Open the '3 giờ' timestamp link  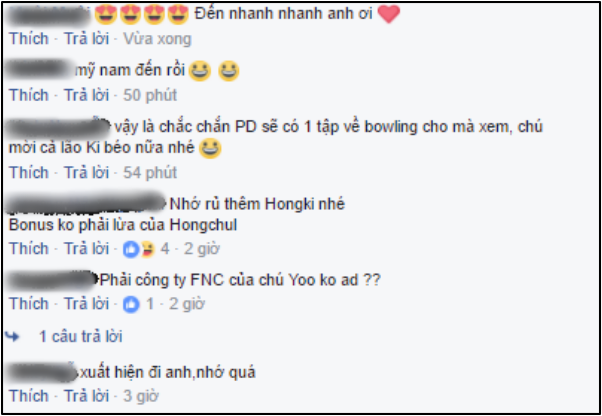pos(141,396)
